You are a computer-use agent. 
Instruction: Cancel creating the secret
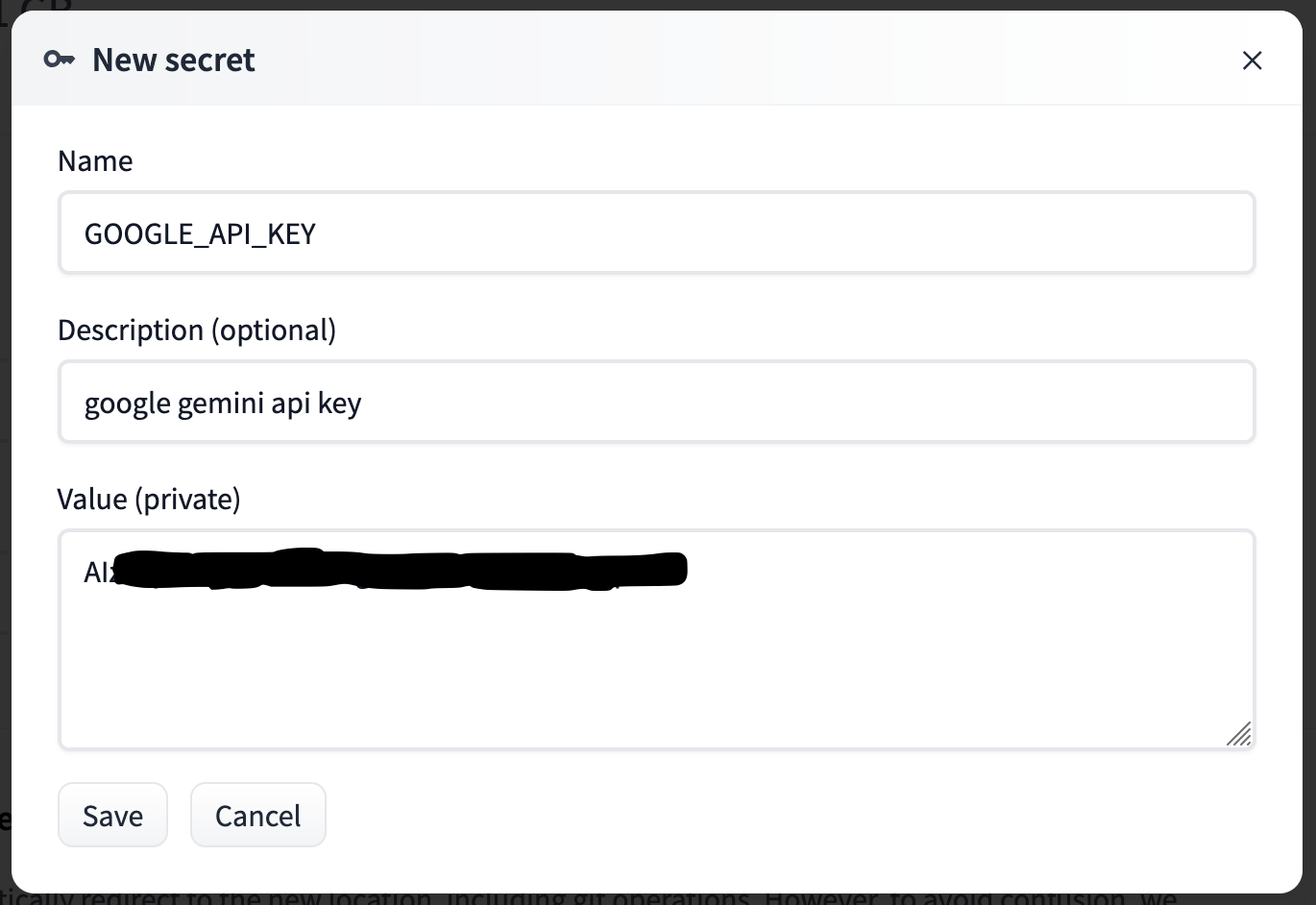coord(257,815)
